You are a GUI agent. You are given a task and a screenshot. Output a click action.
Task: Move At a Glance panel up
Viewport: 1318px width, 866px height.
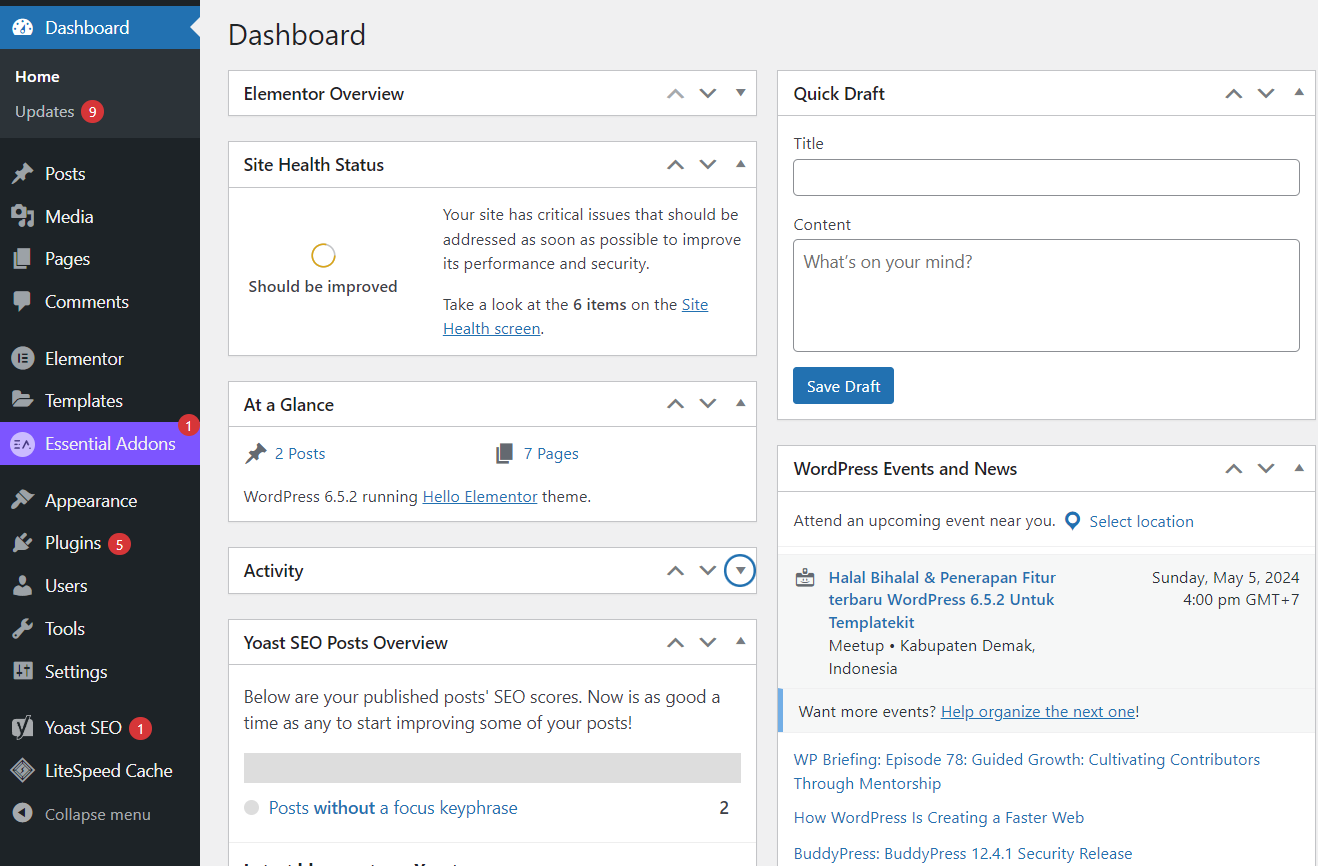pos(676,405)
